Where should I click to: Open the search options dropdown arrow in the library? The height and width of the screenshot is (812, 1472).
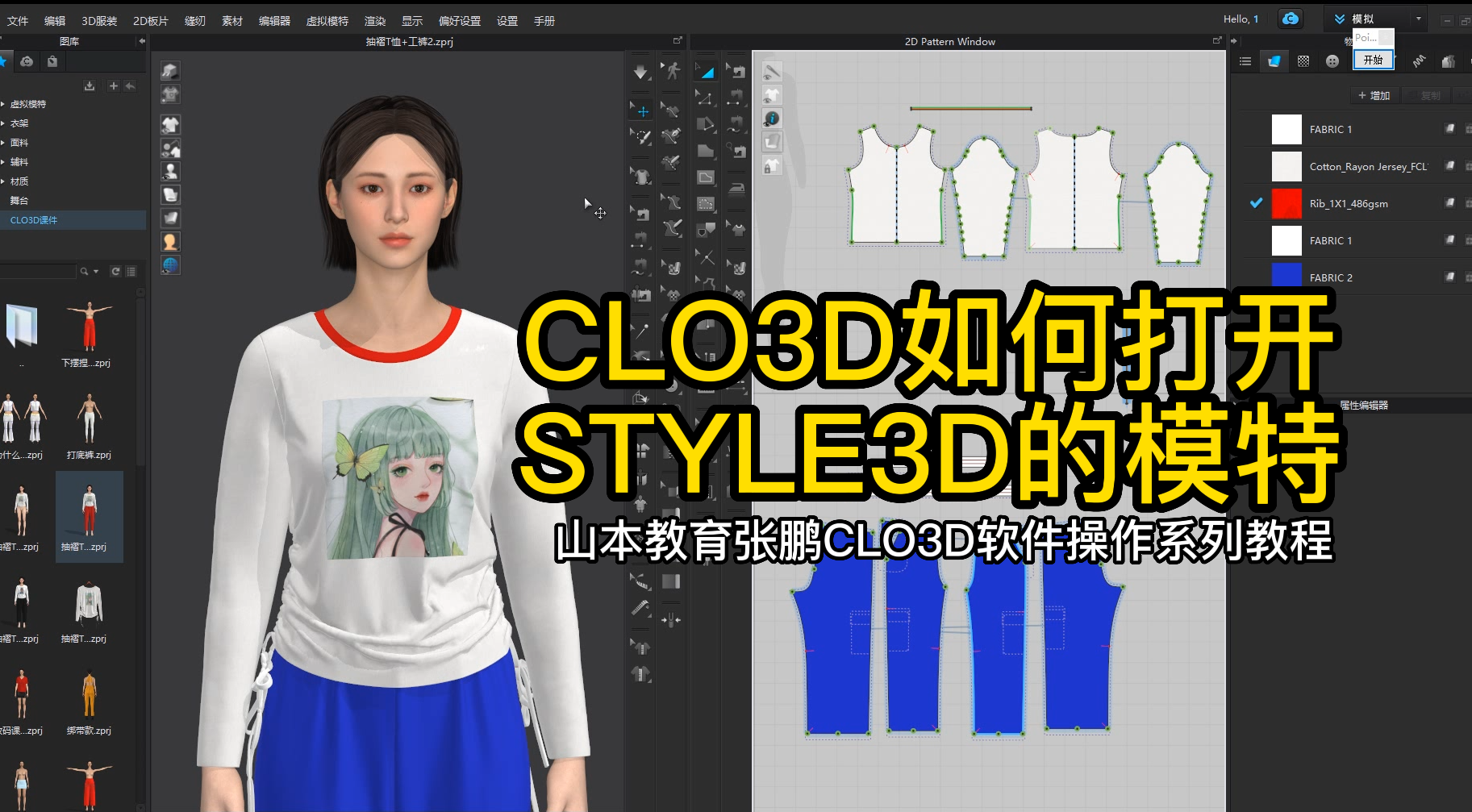coord(96,271)
